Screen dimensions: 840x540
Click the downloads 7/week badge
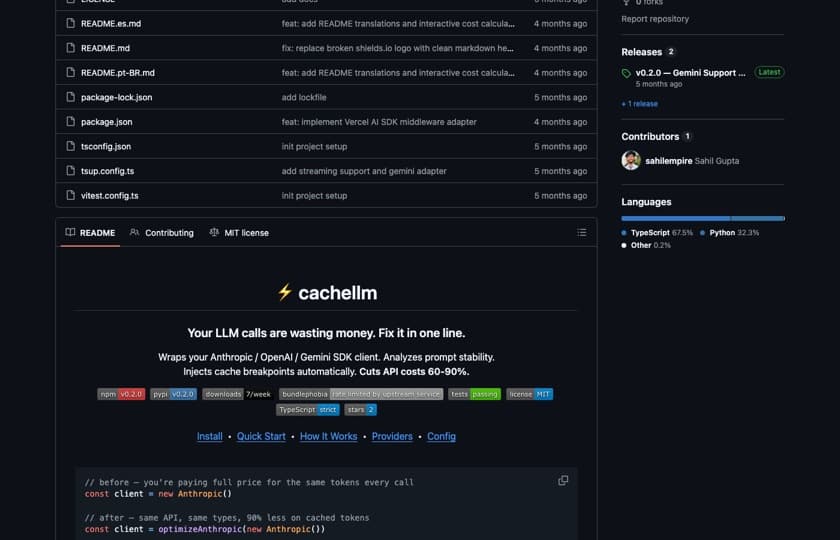pos(238,394)
